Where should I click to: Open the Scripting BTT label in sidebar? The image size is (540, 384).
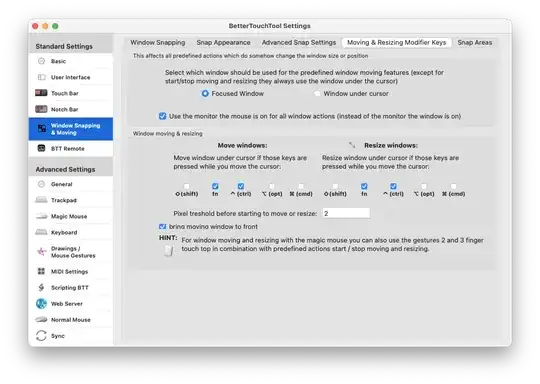tap(70, 288)
